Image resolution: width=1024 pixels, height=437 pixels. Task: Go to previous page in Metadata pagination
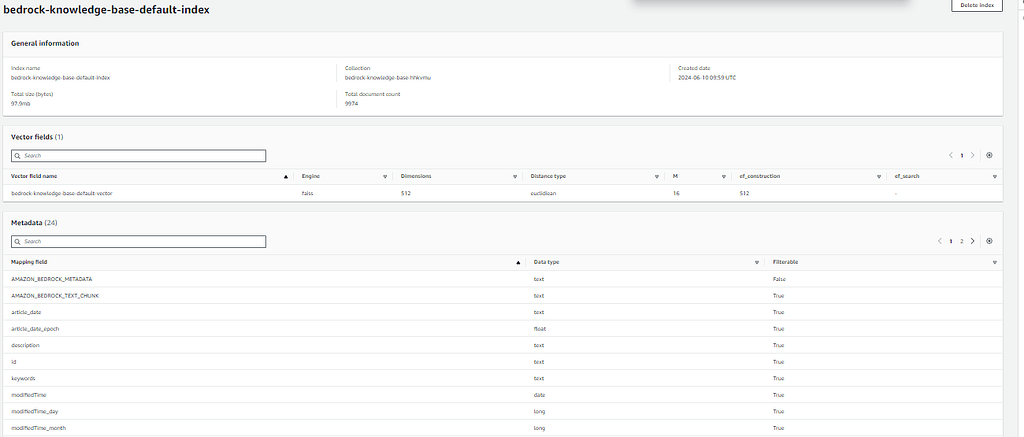click(x=940, y=241)
